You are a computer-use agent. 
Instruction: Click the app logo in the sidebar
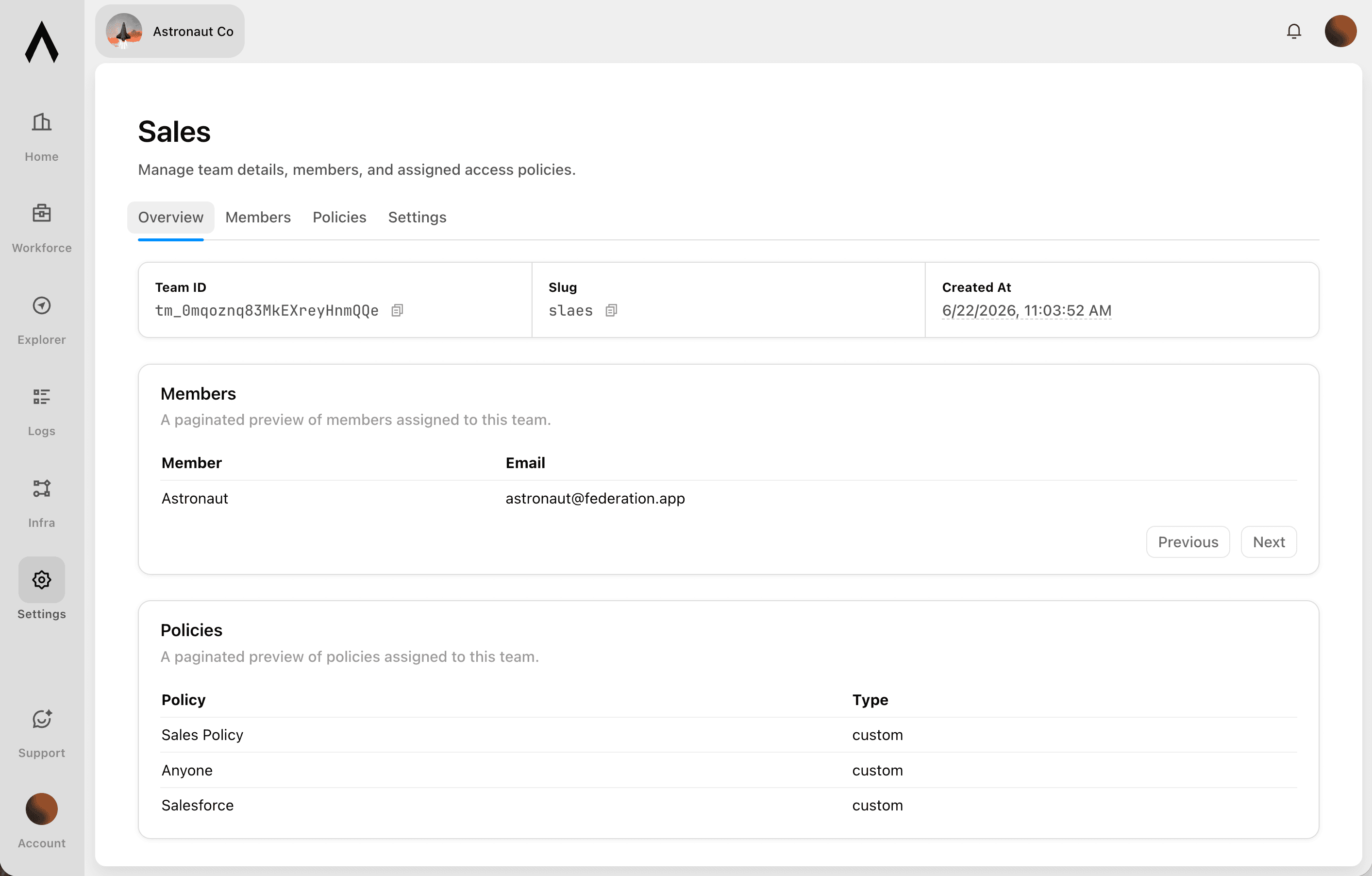[x=42, y=42]
